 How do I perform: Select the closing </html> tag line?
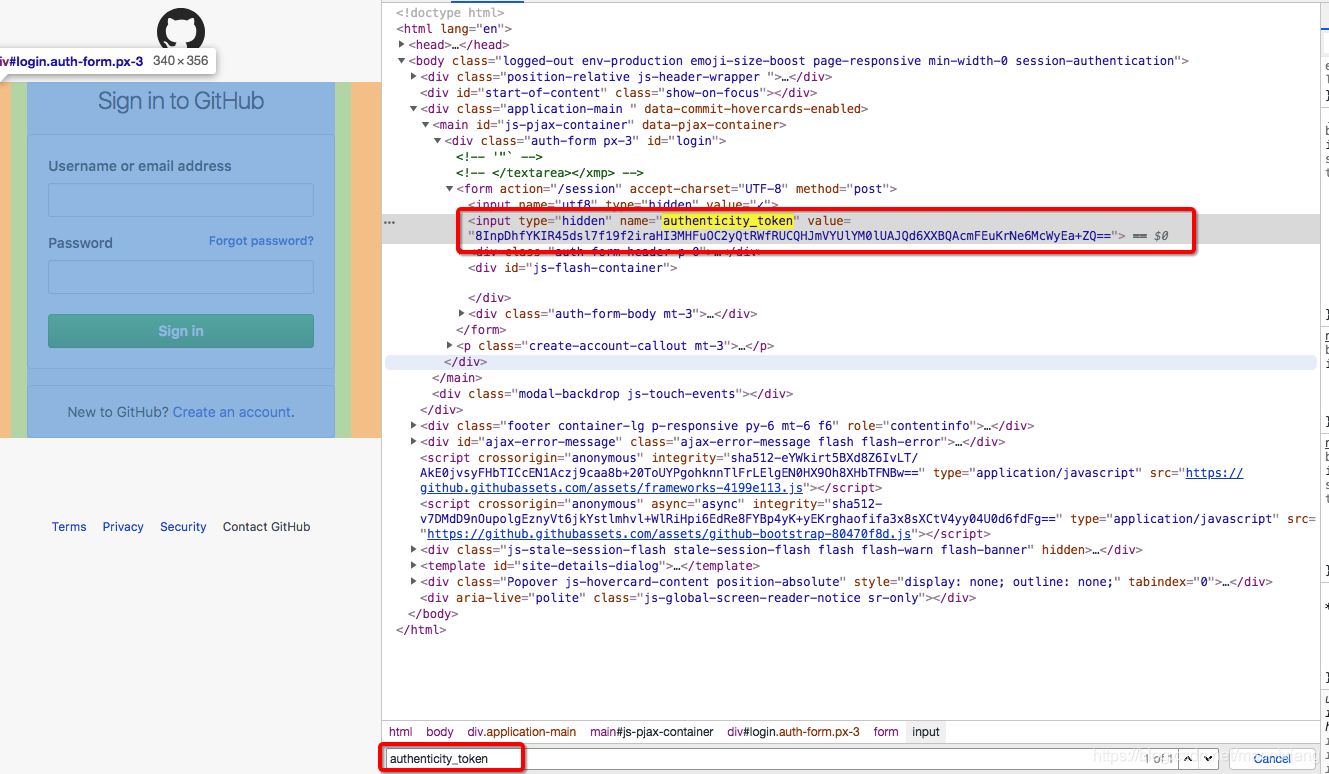click(x=421, y=630)
